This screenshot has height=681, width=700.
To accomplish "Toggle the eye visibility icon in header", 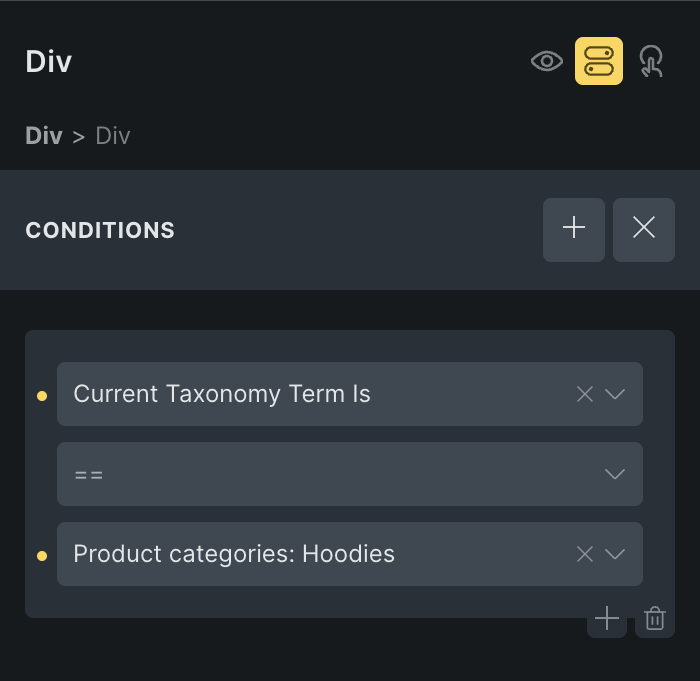I will pyautogui.click(x=547, y=61).
